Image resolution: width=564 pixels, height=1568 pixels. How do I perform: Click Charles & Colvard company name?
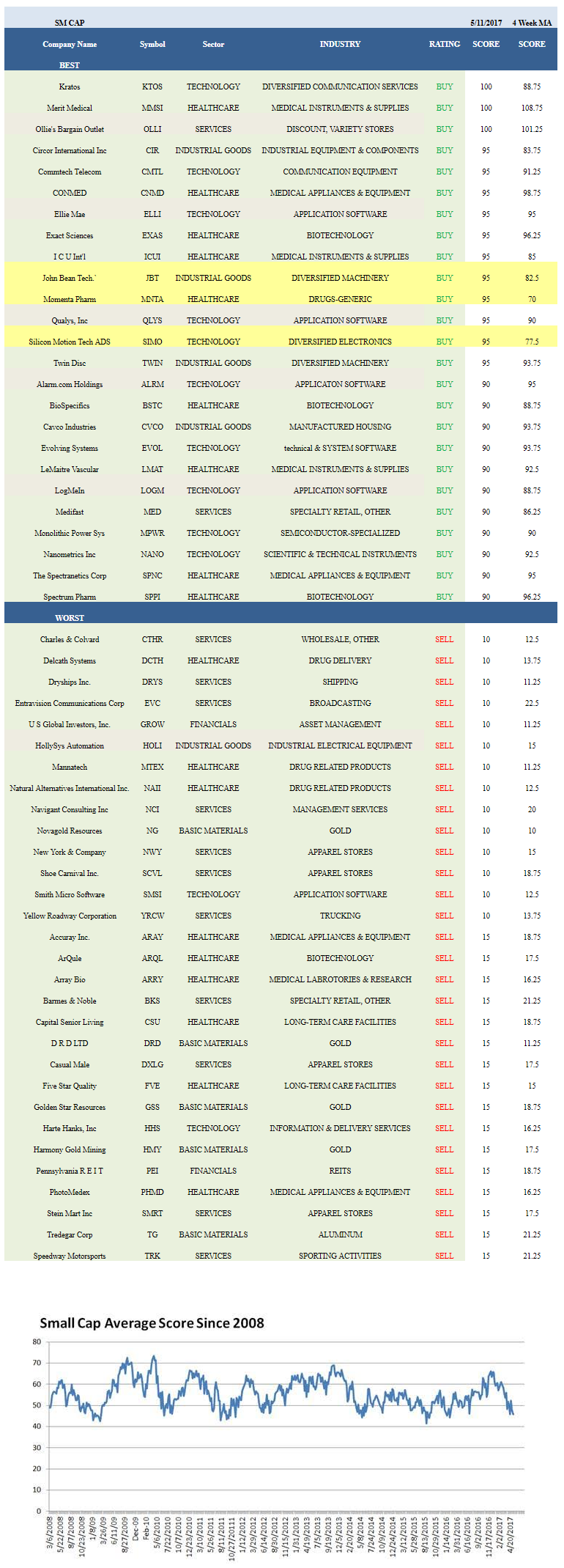click(70, 639)
